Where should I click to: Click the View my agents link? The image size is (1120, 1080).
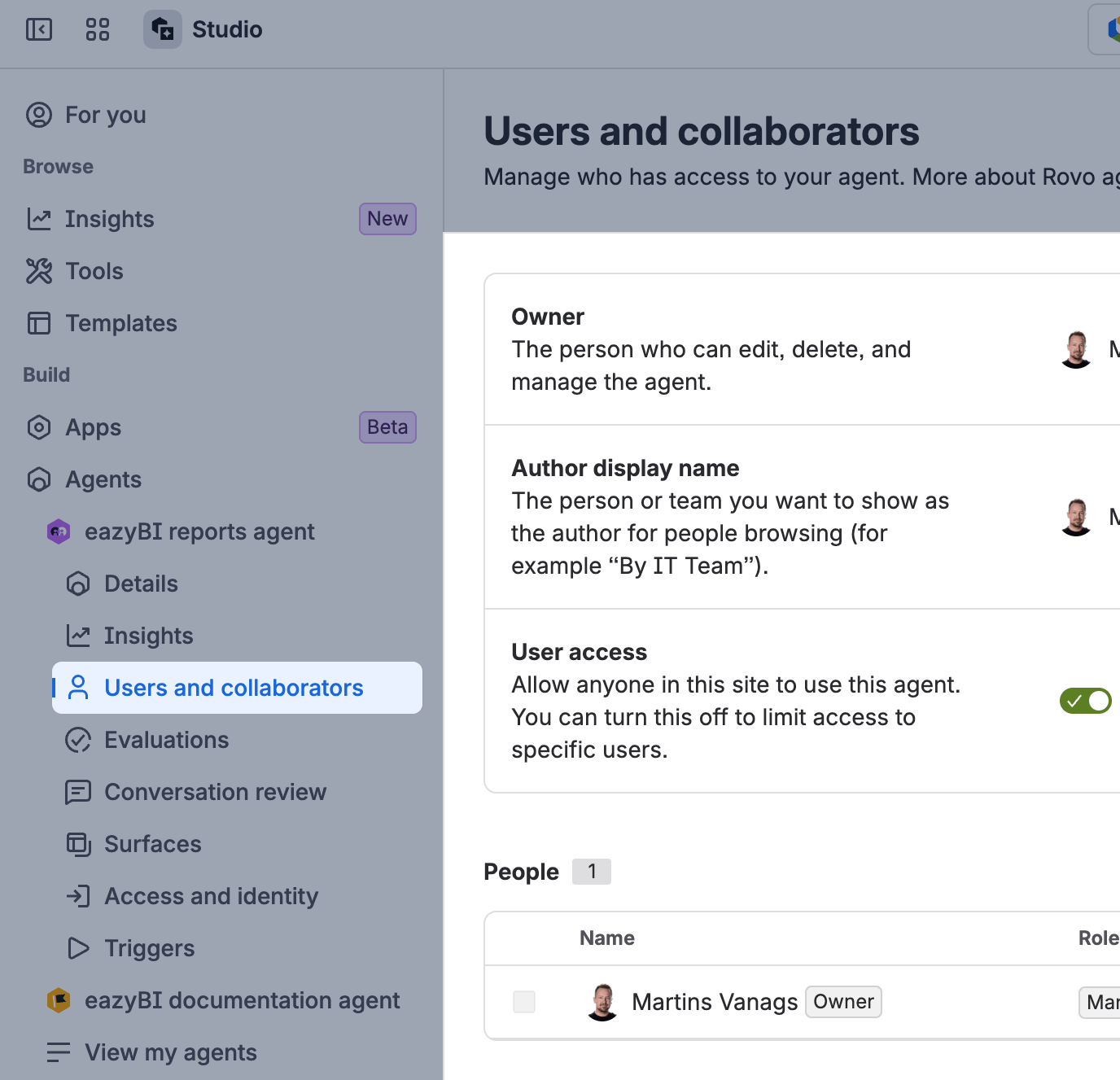171,1052
